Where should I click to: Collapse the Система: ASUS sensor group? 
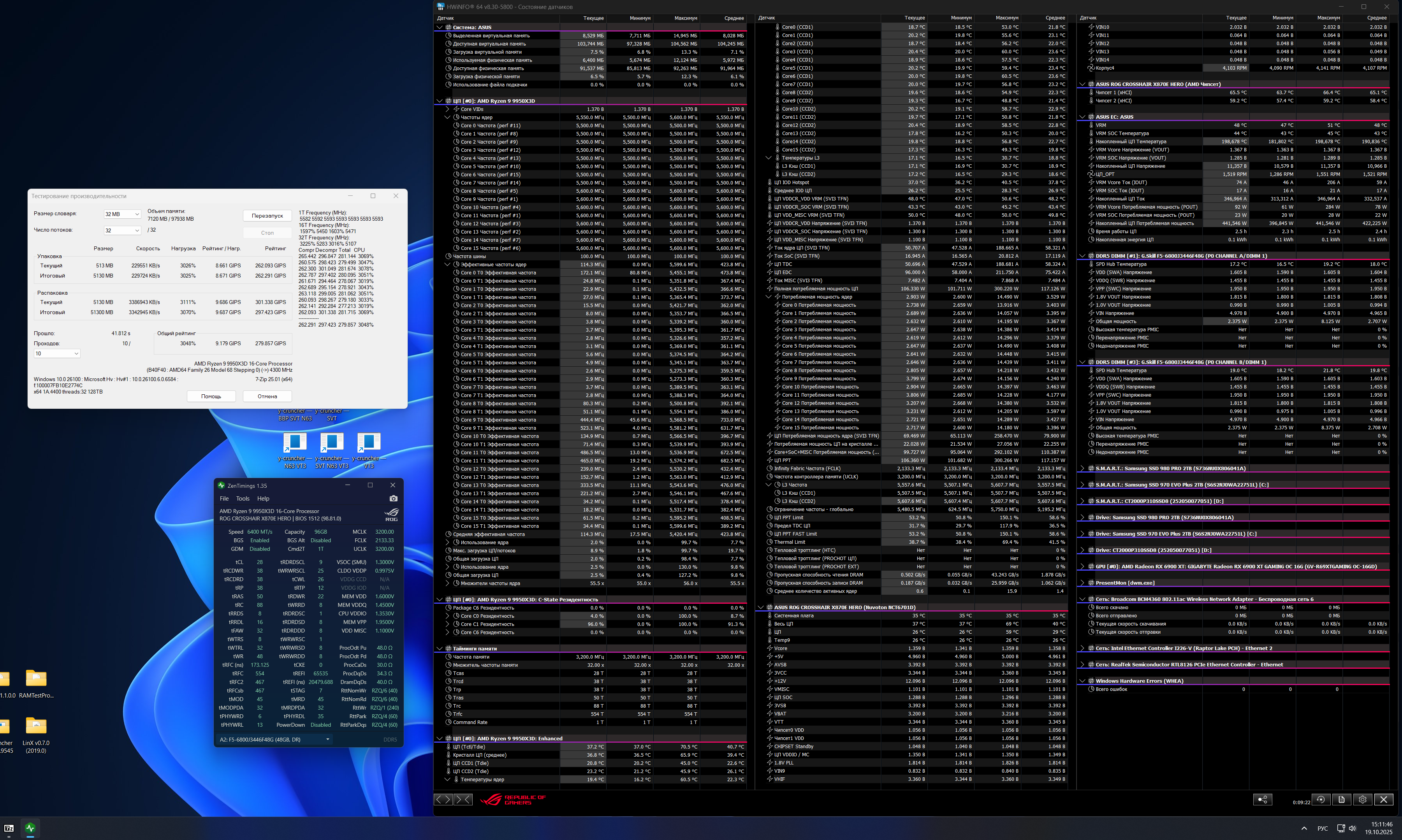(x=439, y=27)
